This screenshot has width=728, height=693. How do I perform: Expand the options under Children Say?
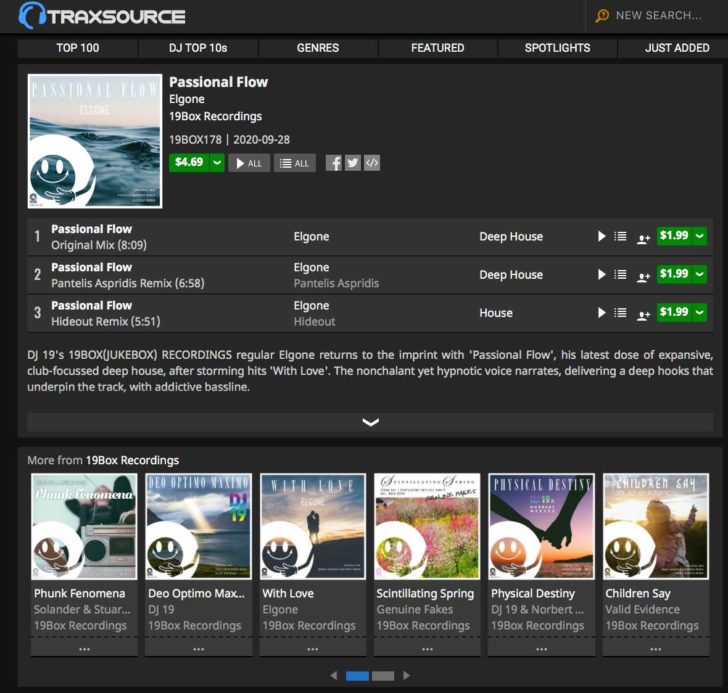coord(656,648)
